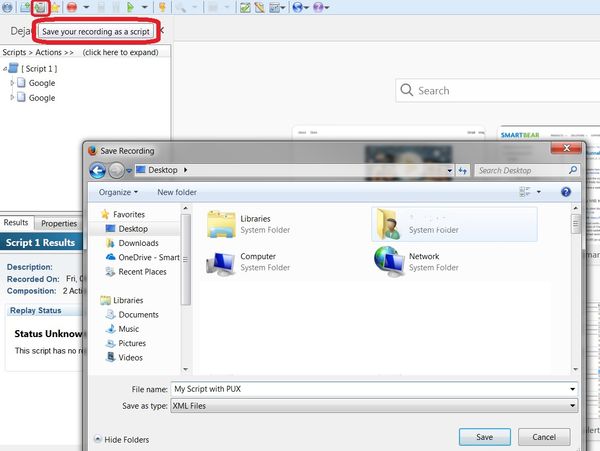Collapse the Script 1 tree node
Viewport: 600px width, 451px height.
click(x=4, y=68)
